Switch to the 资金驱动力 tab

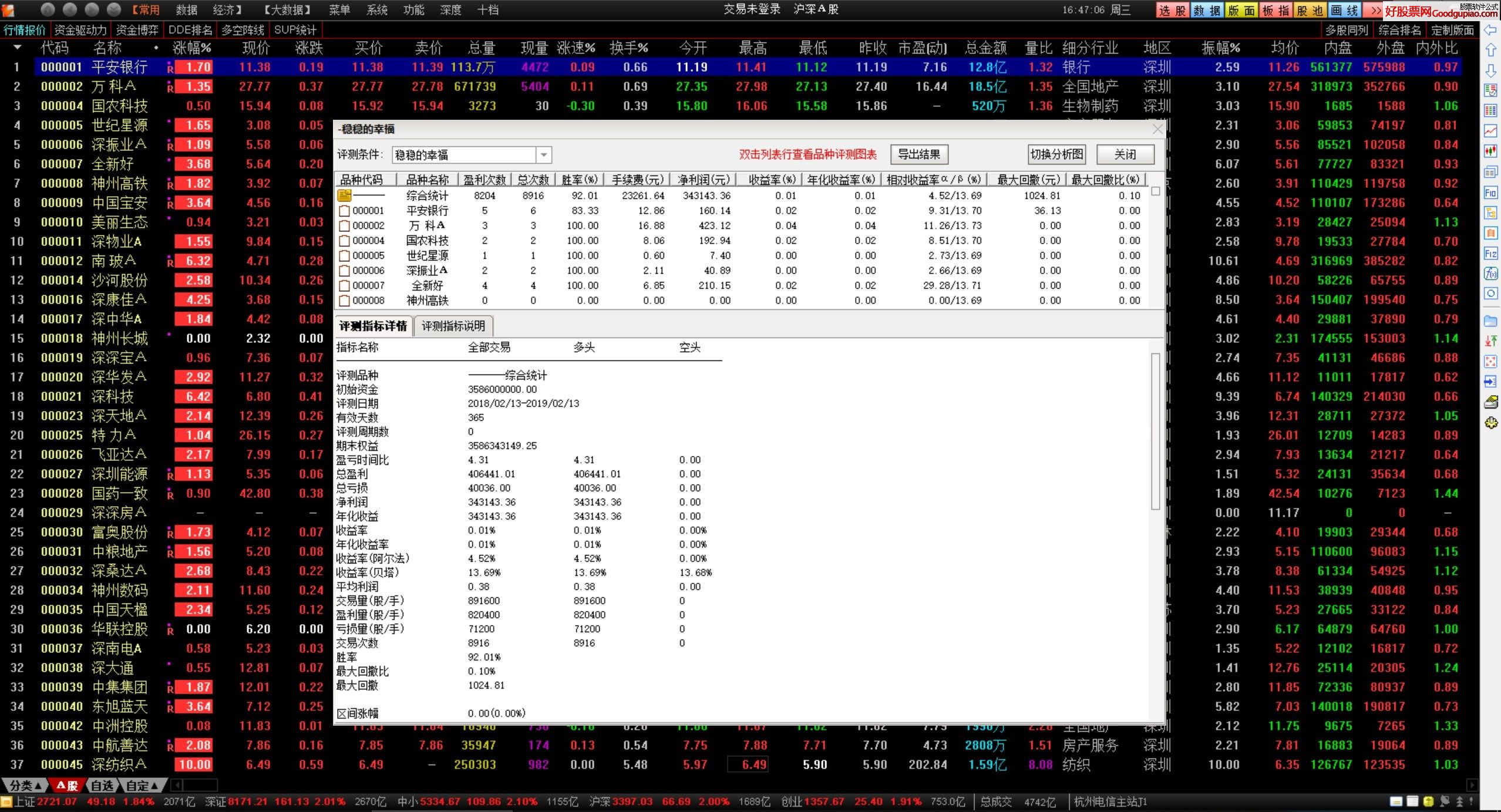(80, 30)
